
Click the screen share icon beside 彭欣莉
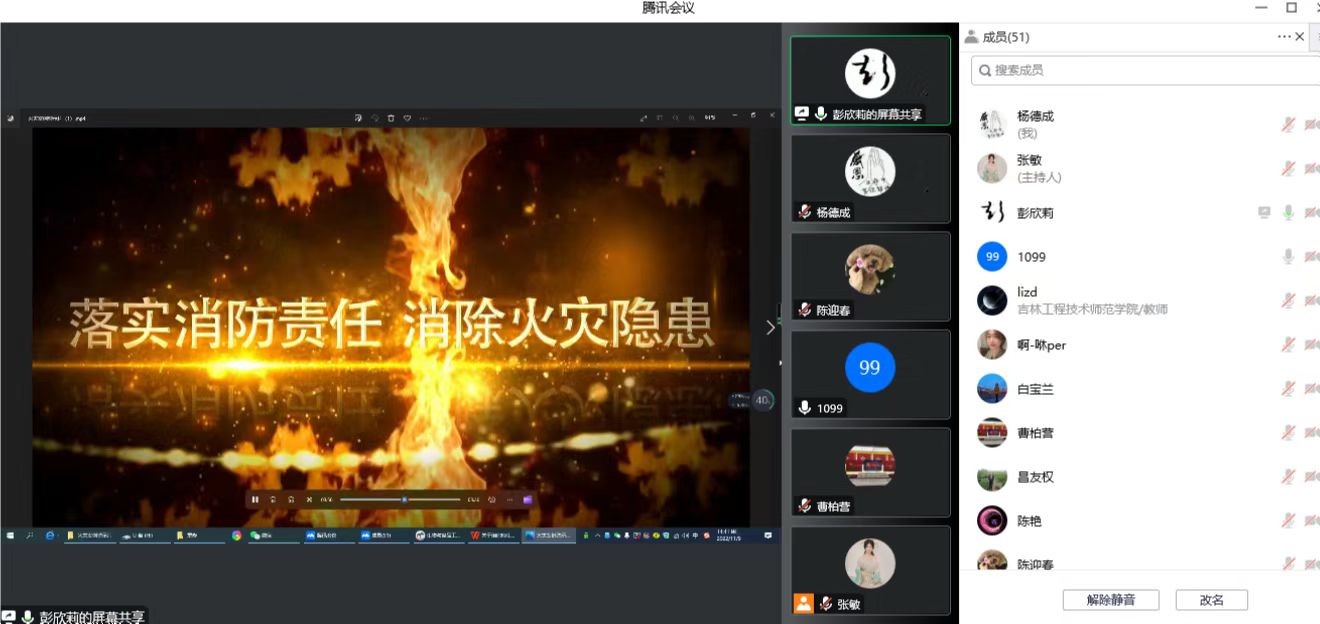pyautogui.click(x=1264, y=212)
